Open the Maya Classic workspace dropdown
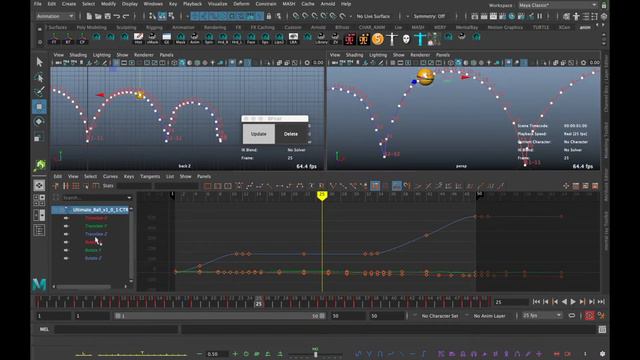This screenshot has height=360, width=640. 558,5
